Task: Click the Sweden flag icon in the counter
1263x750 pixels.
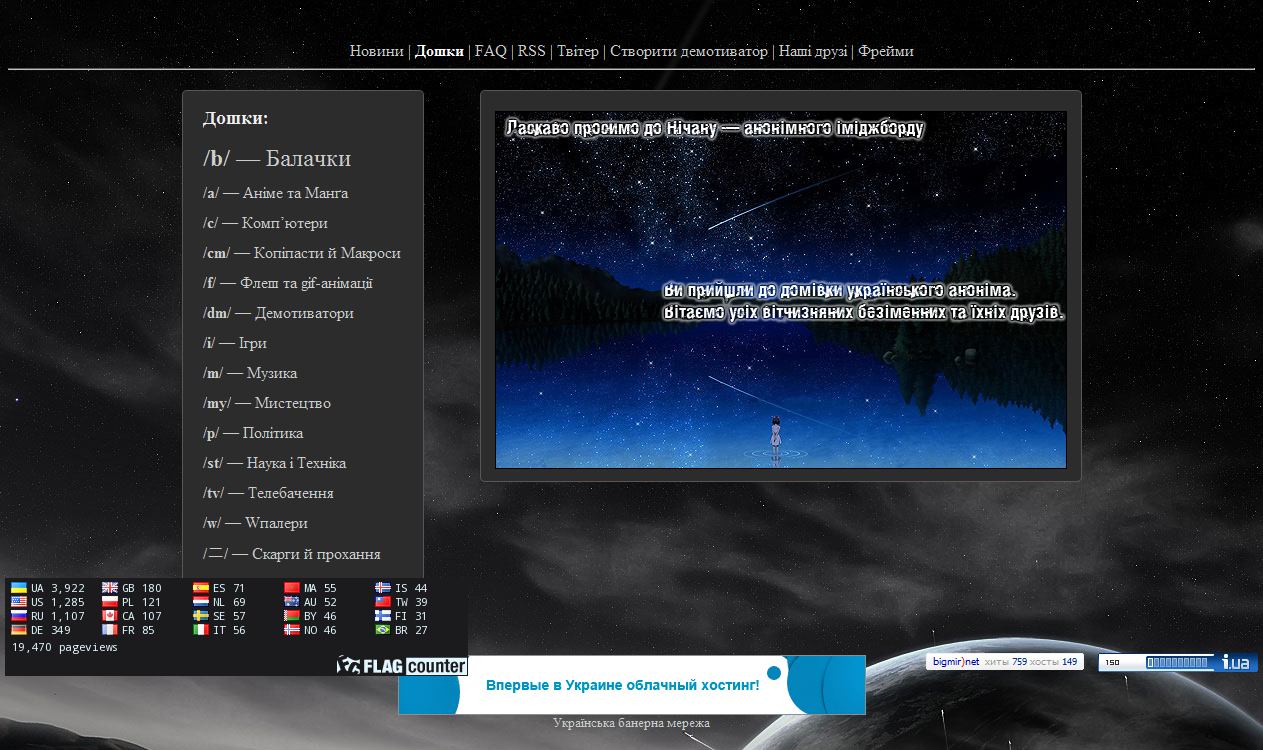Action: (200, 616)
